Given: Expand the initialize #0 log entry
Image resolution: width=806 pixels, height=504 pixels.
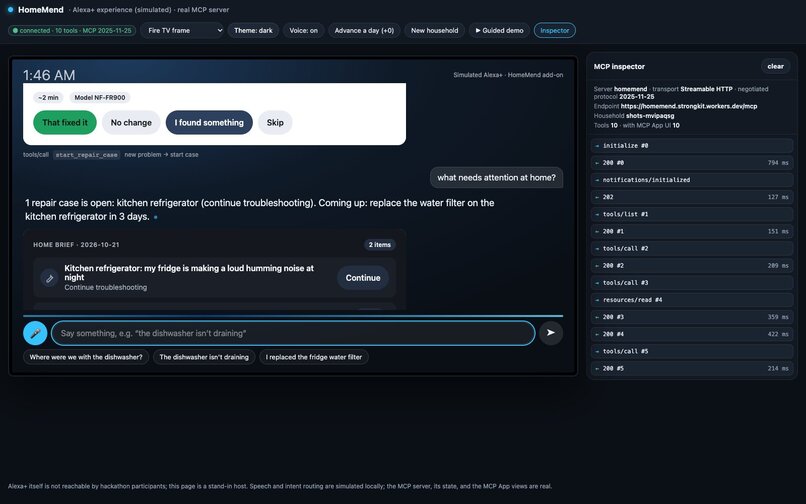Looking at the screenshot, I should (692, 146).
